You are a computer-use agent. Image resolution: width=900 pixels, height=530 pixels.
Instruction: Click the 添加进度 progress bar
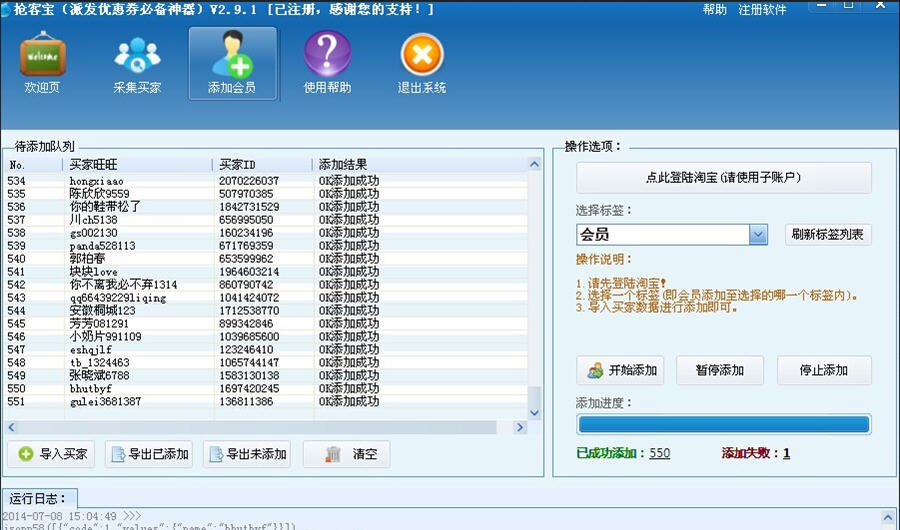pos(723,424)
